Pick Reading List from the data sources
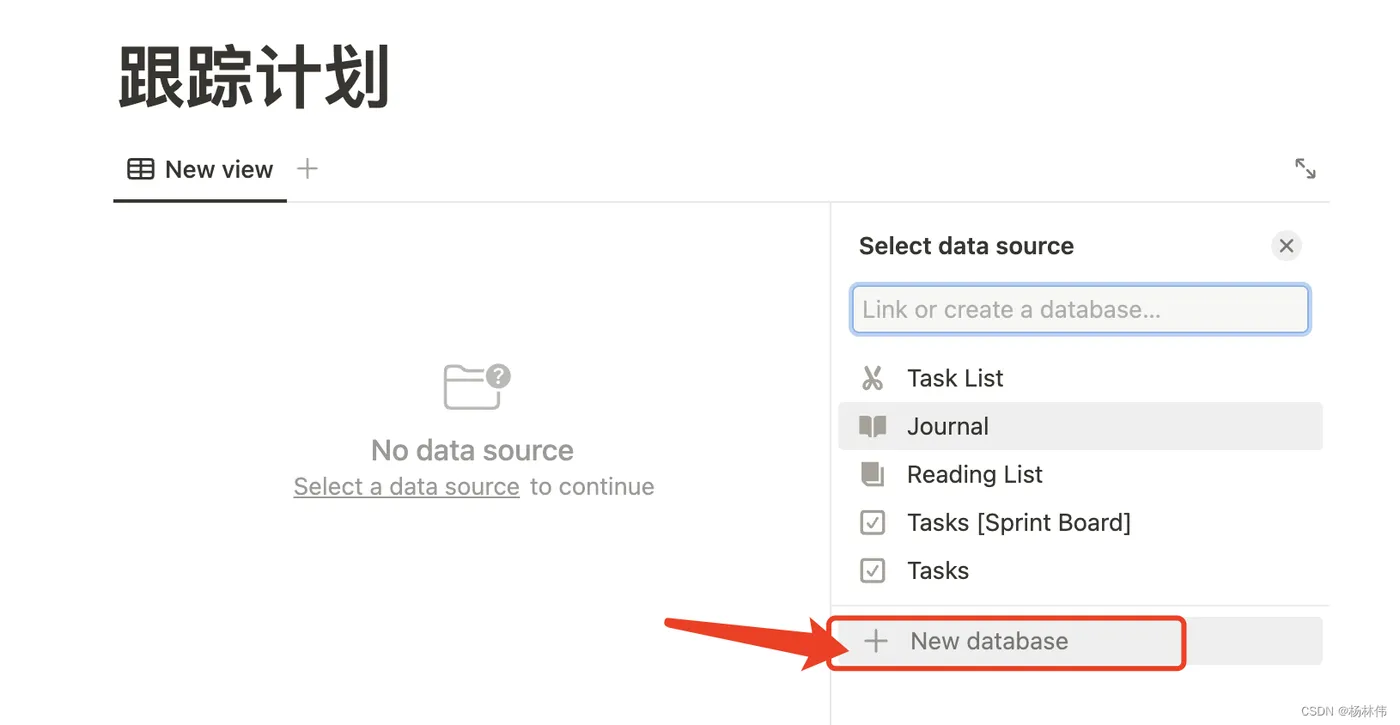 [975, 475]
